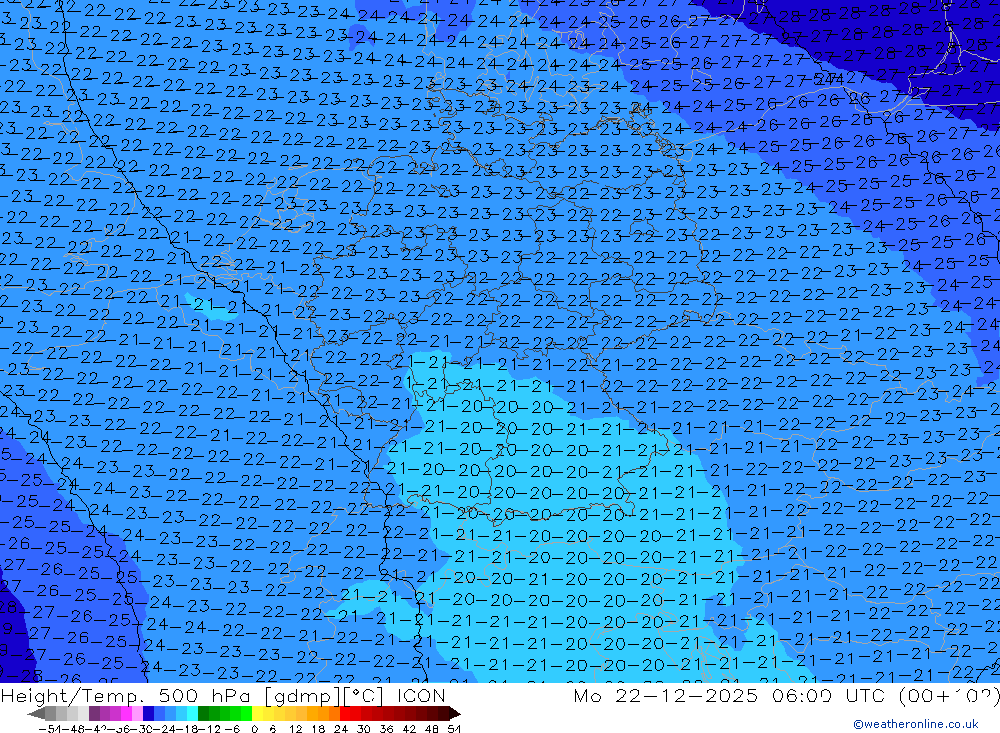Click the '12' legend scale label
The width and height of the screenshot is (1000, 733).
(295, 729)
